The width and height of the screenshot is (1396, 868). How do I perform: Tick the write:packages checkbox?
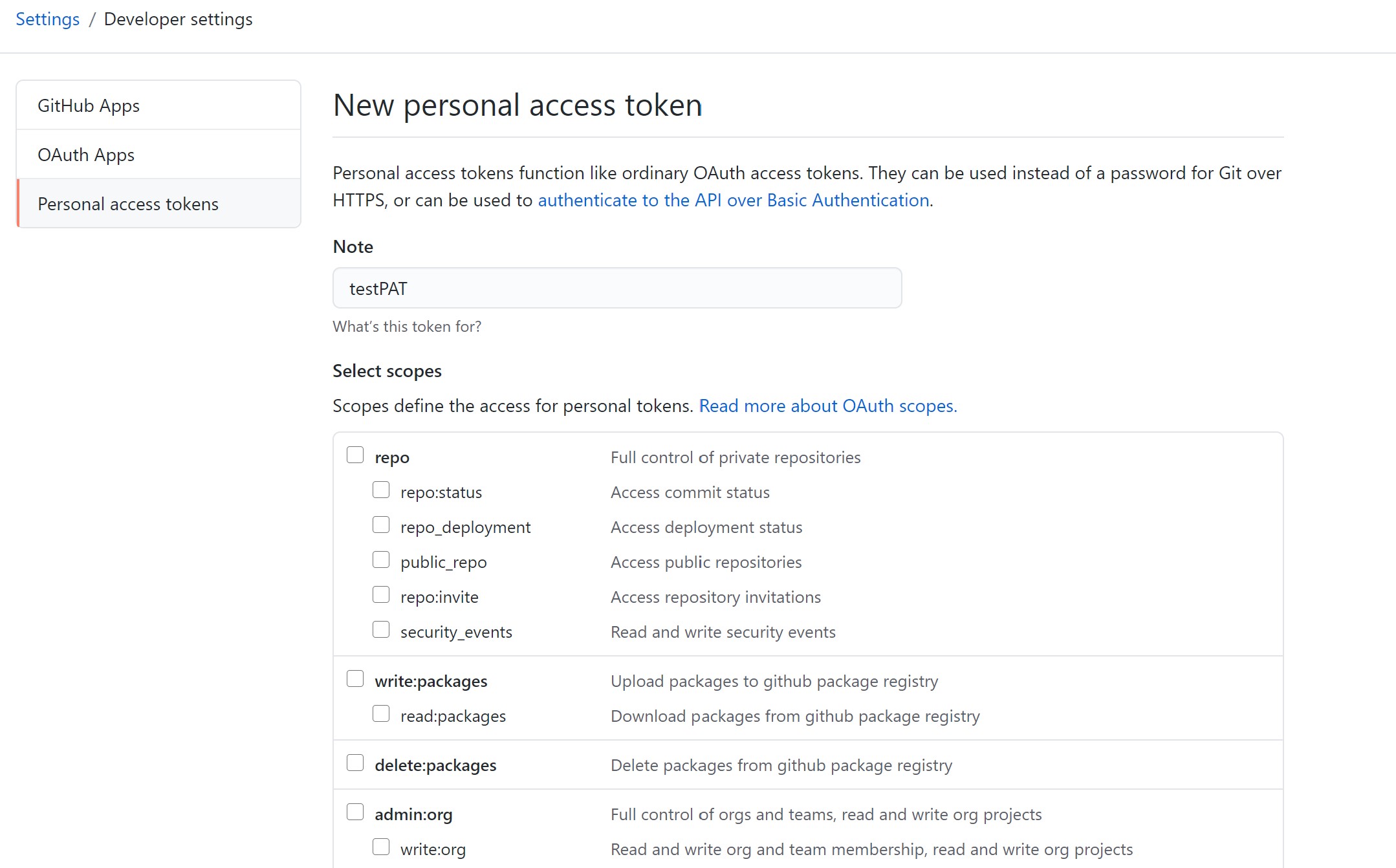(x=355, y=679)
